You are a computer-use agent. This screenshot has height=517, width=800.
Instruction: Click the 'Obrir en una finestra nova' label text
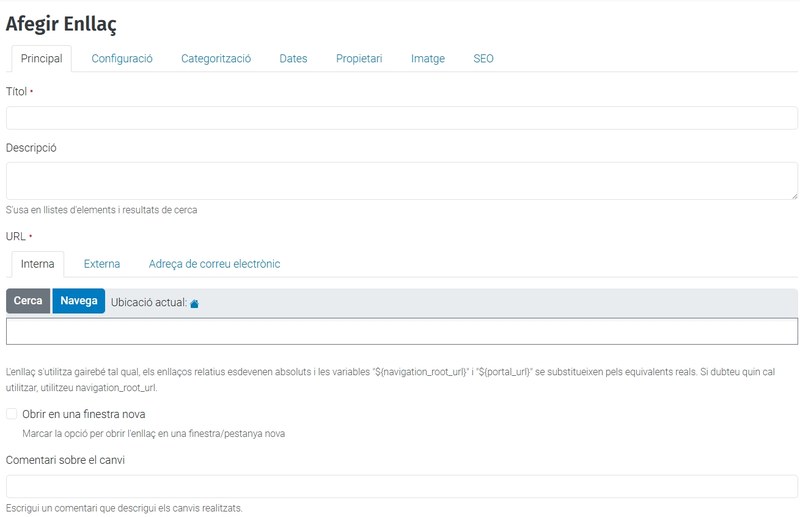84,414
